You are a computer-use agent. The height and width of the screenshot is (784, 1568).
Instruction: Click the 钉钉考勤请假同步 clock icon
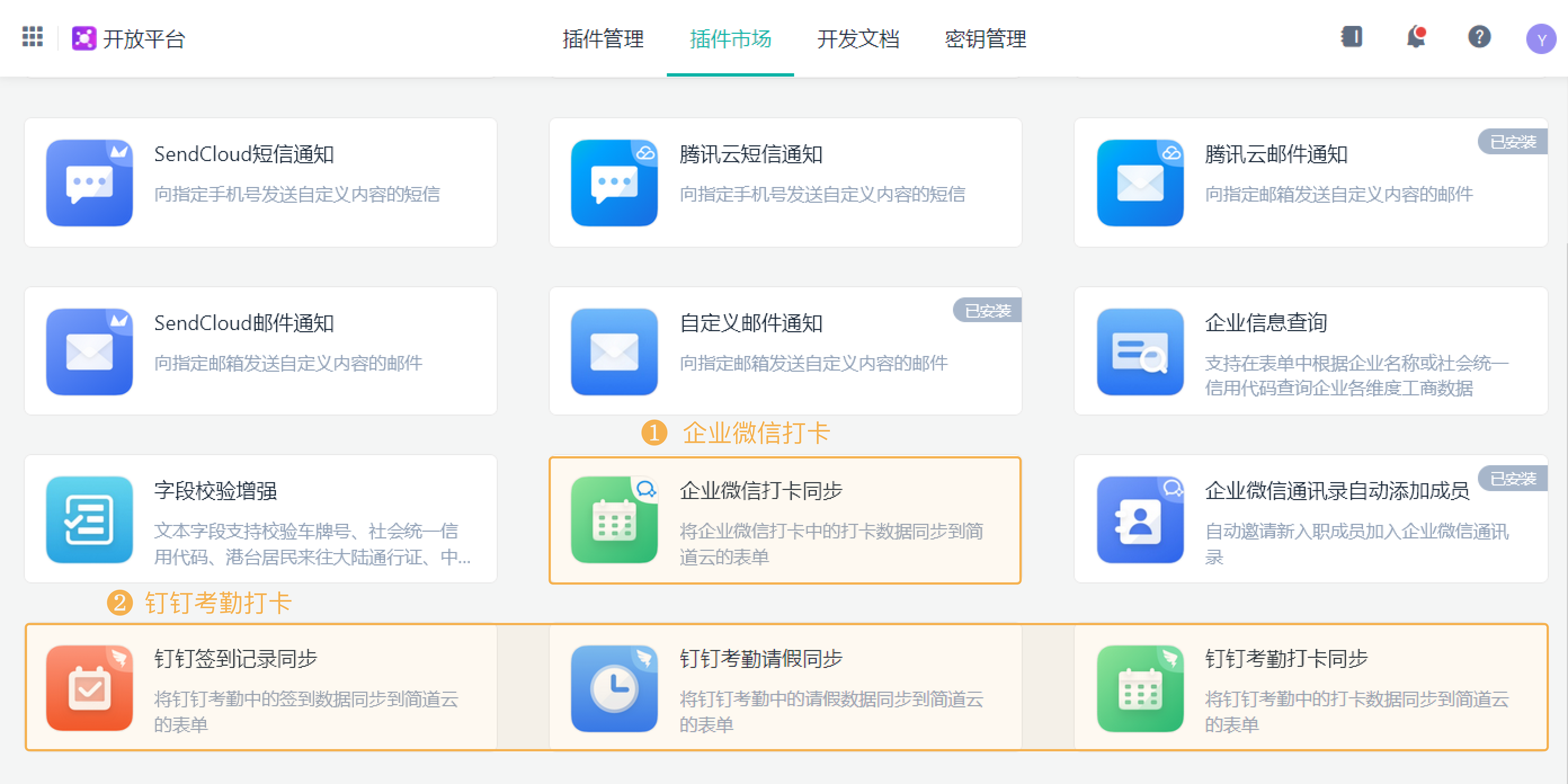pyautogui.click(x=614, y=688)
